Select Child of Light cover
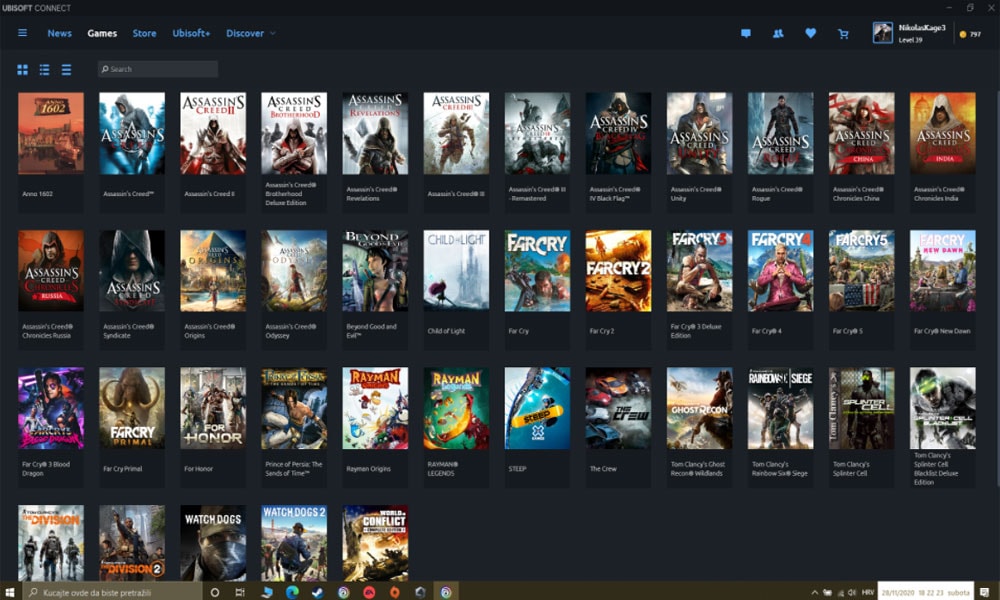Screen dimensions: 1000x600 click(x=457, y=271)
